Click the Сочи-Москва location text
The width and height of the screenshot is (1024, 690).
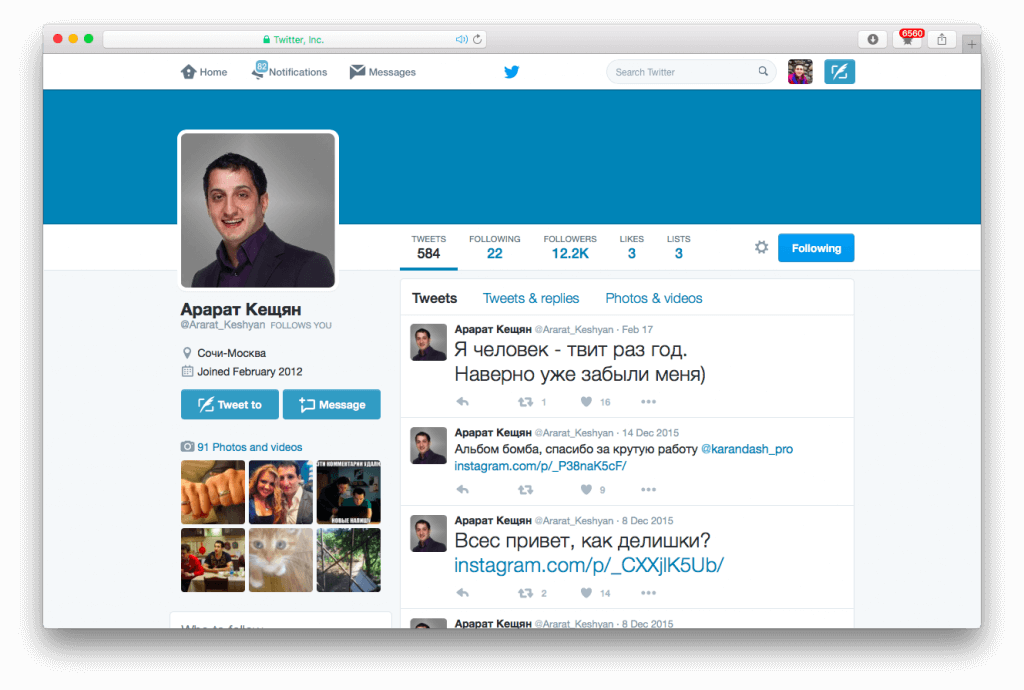[x=231, y=353]
